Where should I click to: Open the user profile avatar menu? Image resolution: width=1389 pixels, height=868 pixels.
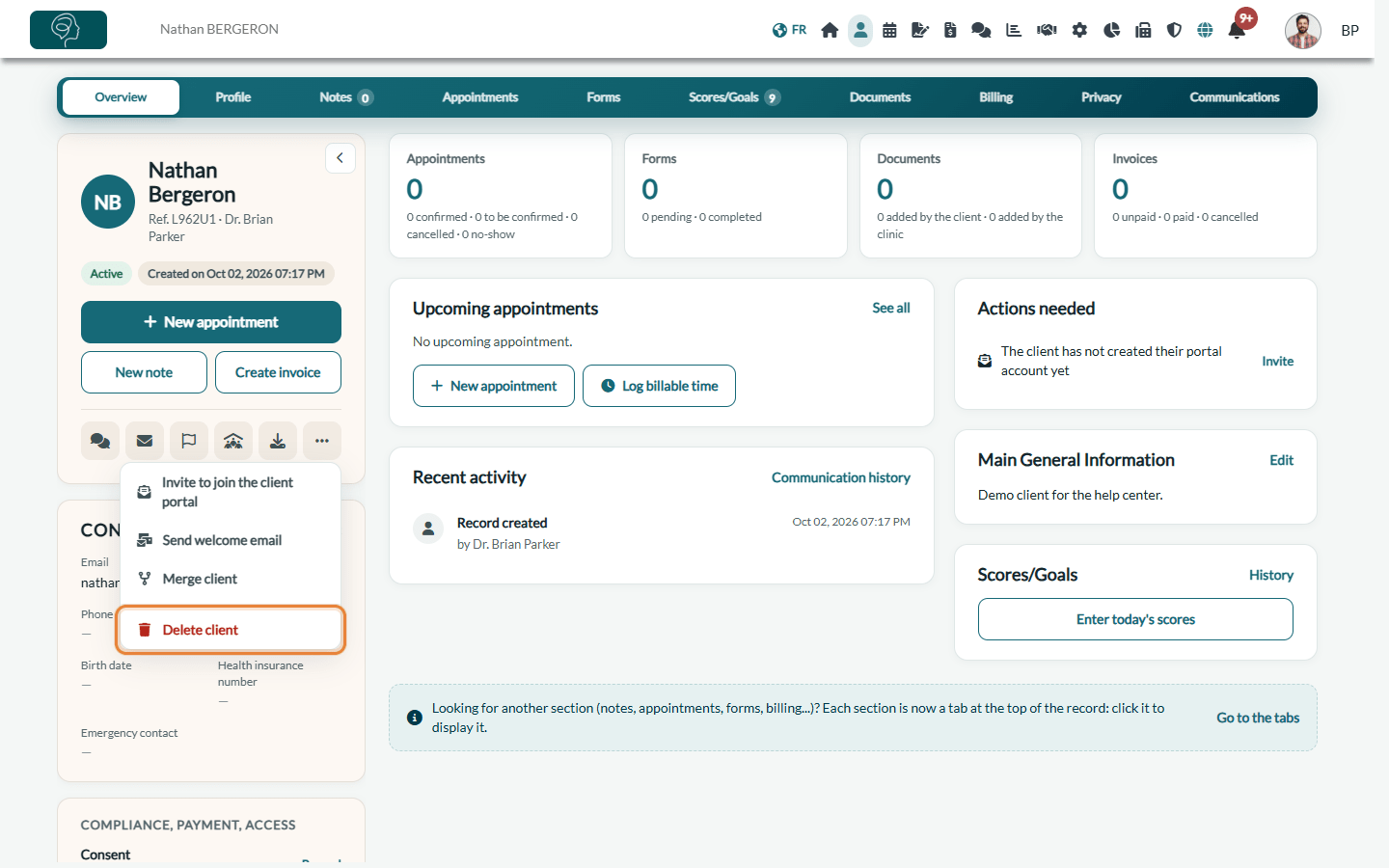click(1303, 31)
